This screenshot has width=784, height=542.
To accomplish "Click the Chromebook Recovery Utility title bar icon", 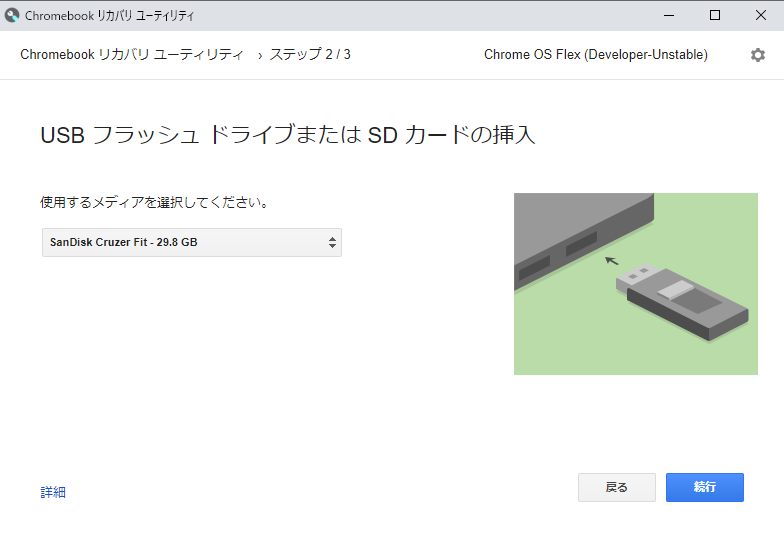I will coord(12,16).
